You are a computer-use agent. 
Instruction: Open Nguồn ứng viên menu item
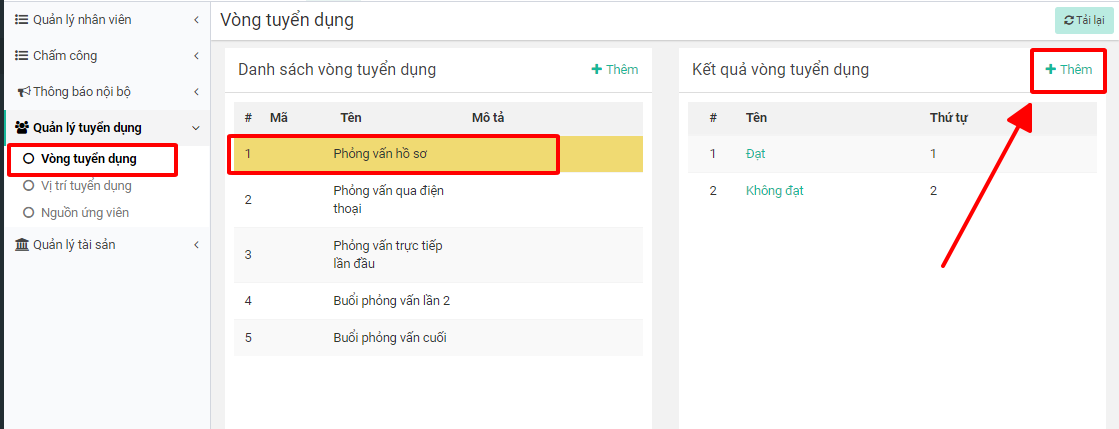pyautogui.click(x=85, y=213)
